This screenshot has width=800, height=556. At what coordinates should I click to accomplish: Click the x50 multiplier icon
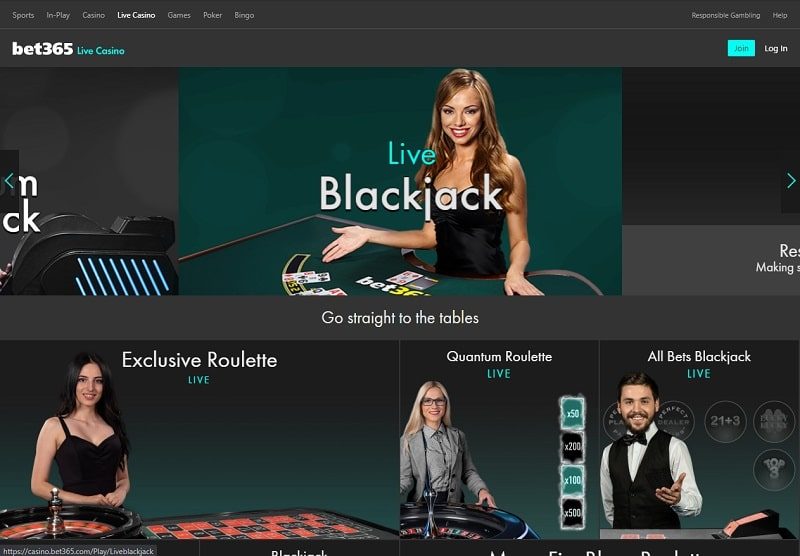(x=572, y=413)
